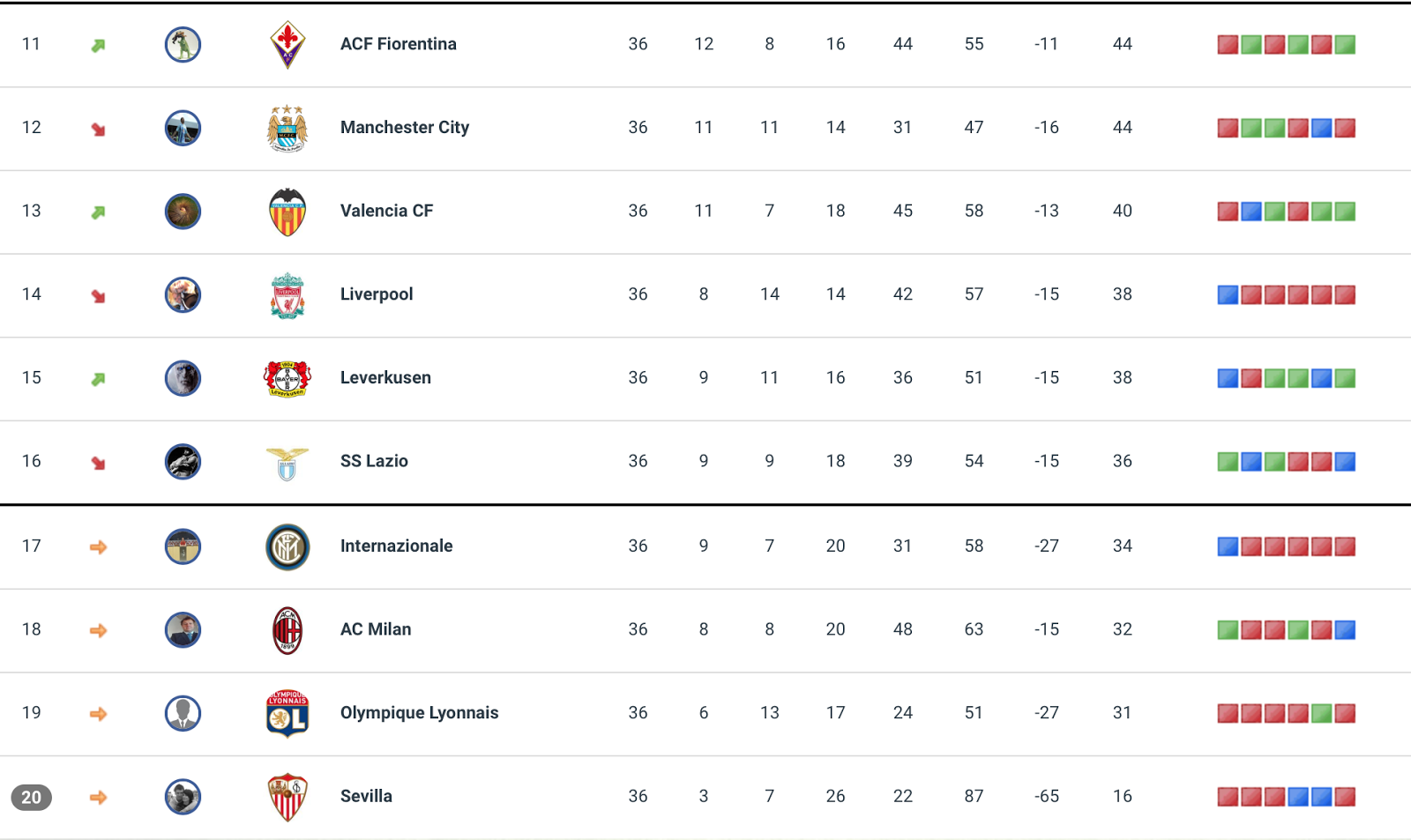The height and width of the screenshot is (840, 1411).
Task: Click the Sevilla club crest
Action: pos(287,797)
